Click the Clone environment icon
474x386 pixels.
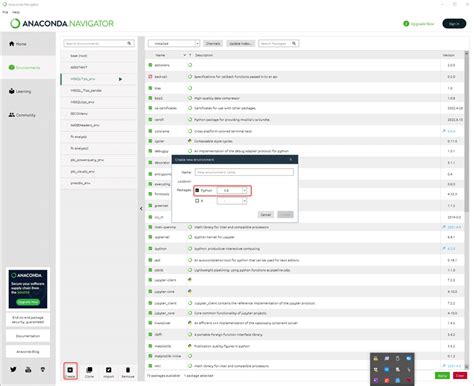89,370
